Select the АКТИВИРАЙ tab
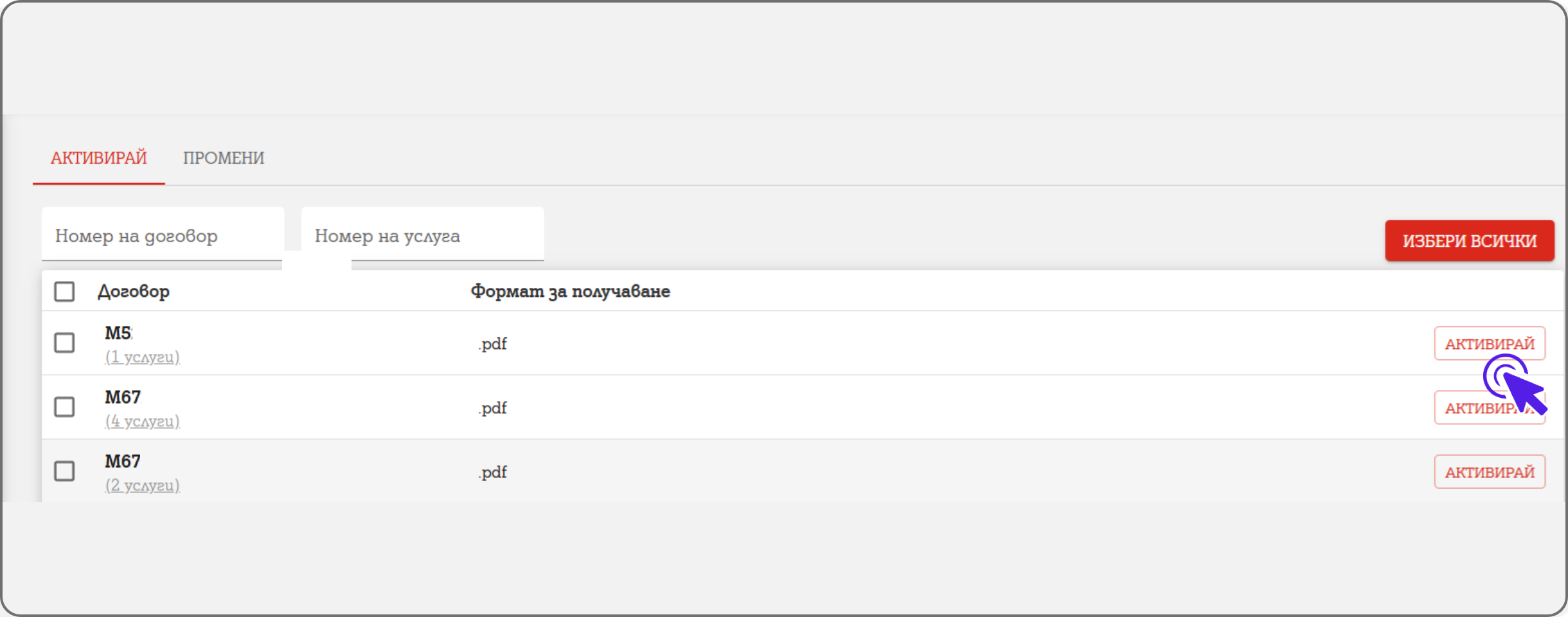This screenshot has height=617, width=1568. (99, 158)
